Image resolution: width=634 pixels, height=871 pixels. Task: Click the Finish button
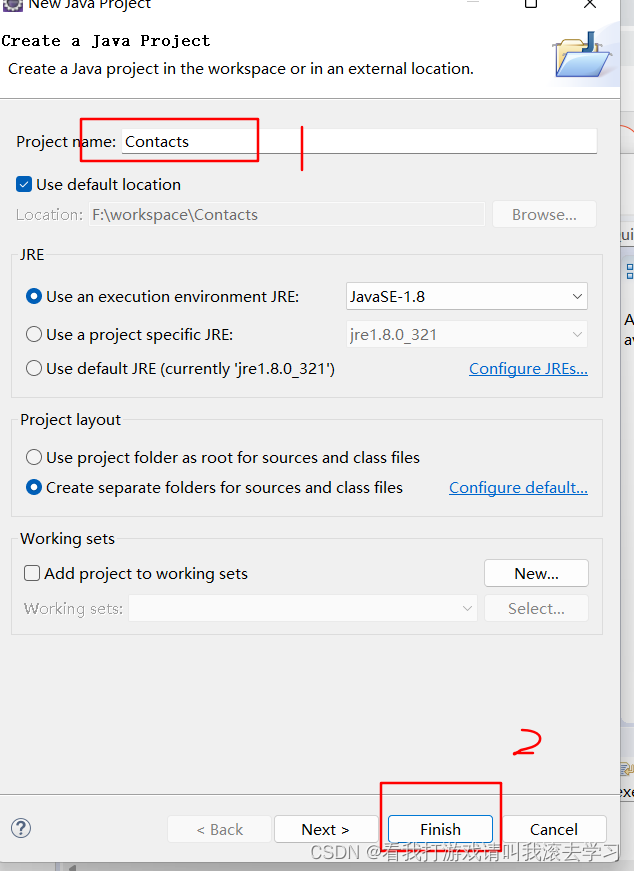coord(439,828)
